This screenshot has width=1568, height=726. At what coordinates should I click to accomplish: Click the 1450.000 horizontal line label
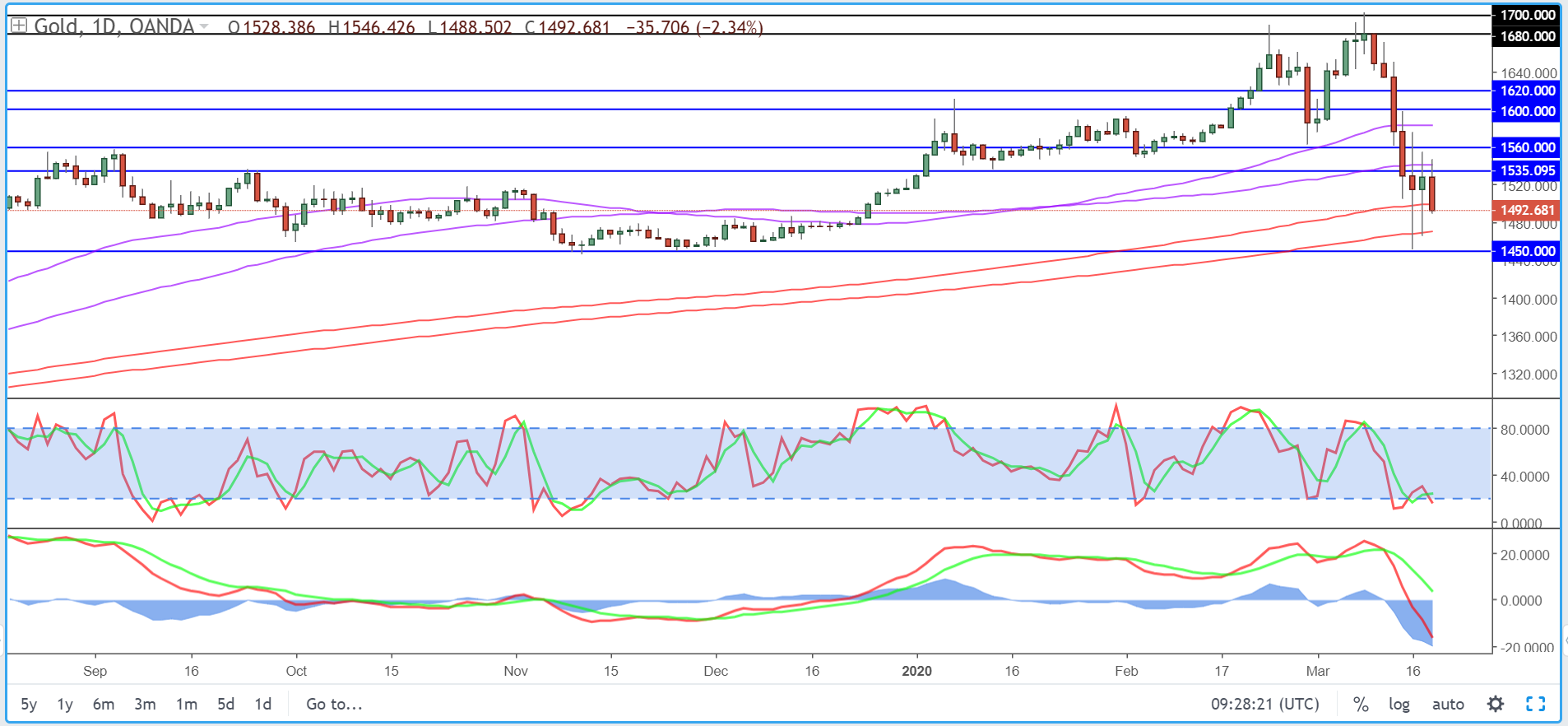(x=1527, y=251)
